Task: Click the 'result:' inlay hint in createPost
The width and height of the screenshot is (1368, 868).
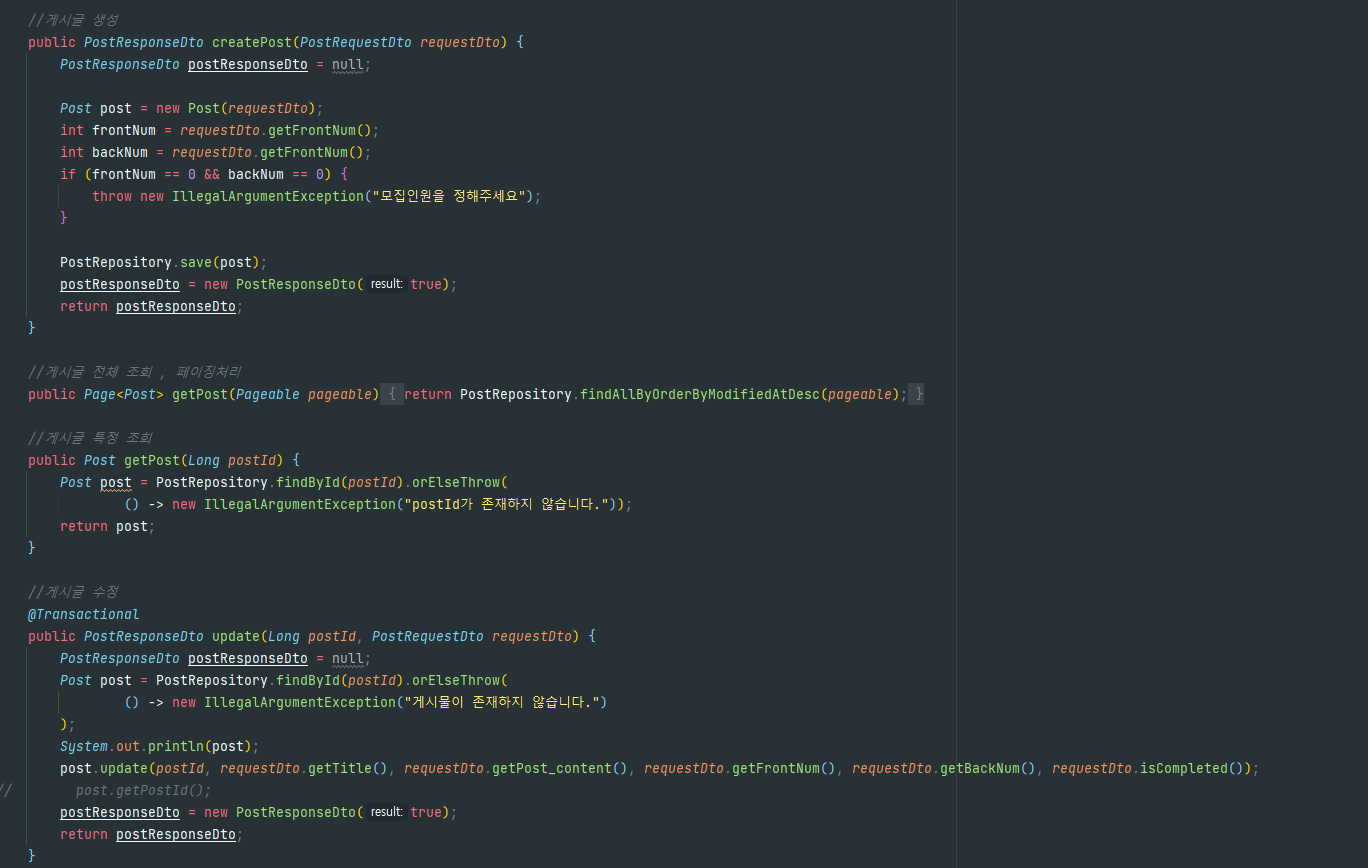Action: 386,284
